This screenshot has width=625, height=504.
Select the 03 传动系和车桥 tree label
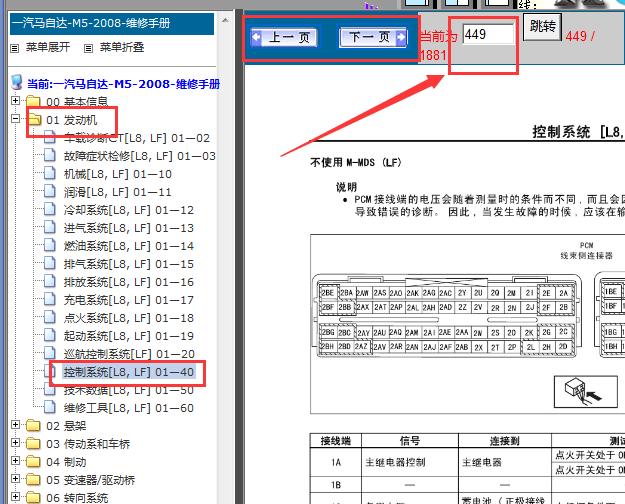point(88,444)
